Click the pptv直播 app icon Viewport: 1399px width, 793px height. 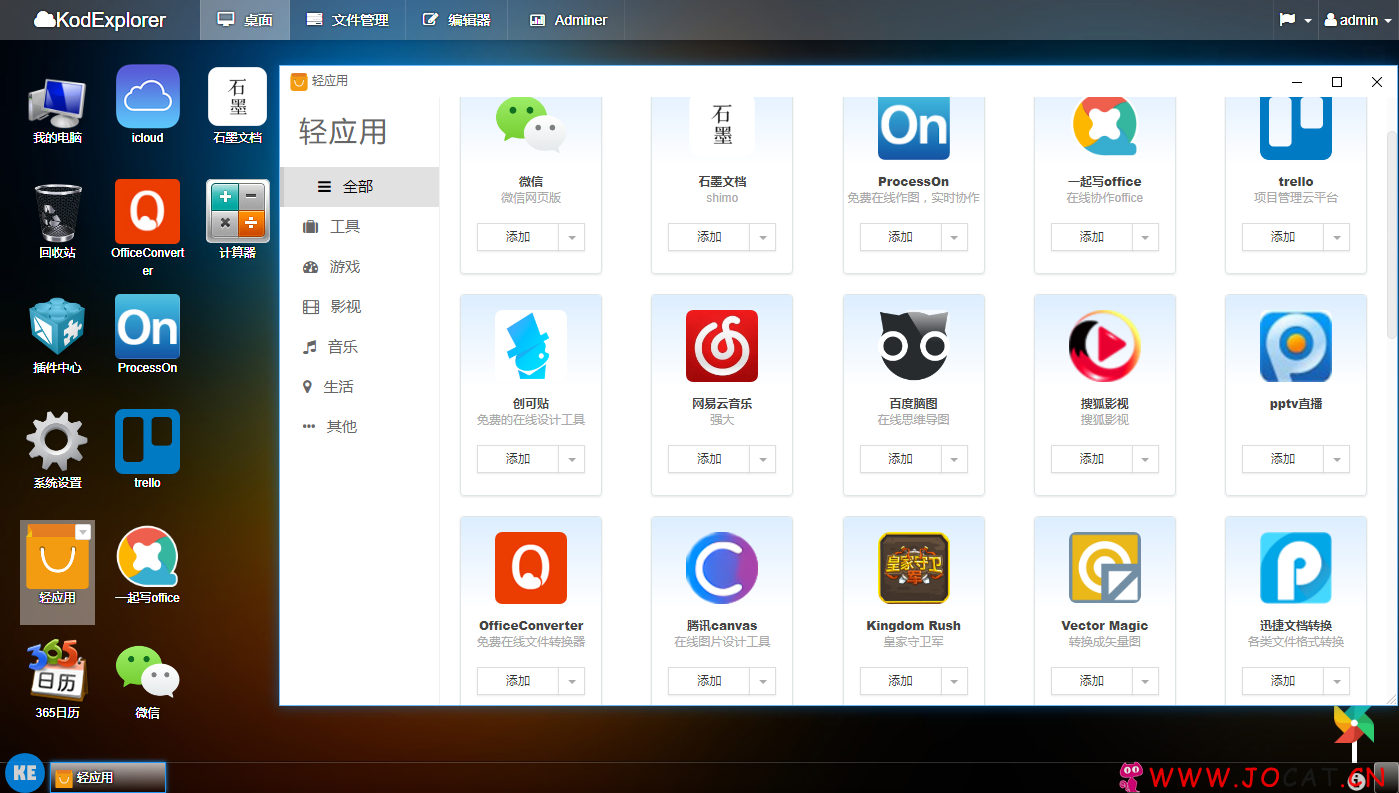coord(1296,346)
